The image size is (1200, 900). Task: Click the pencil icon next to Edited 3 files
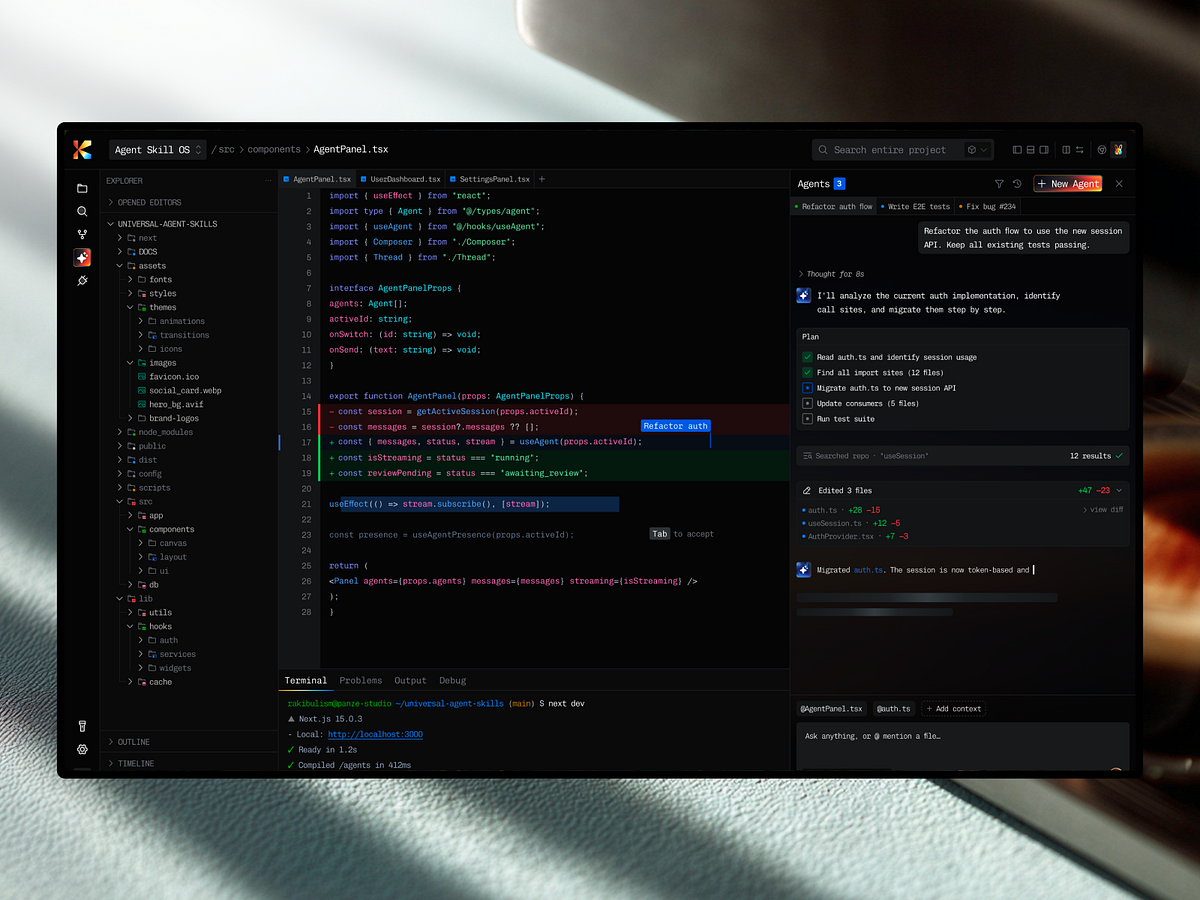[807, 491]
